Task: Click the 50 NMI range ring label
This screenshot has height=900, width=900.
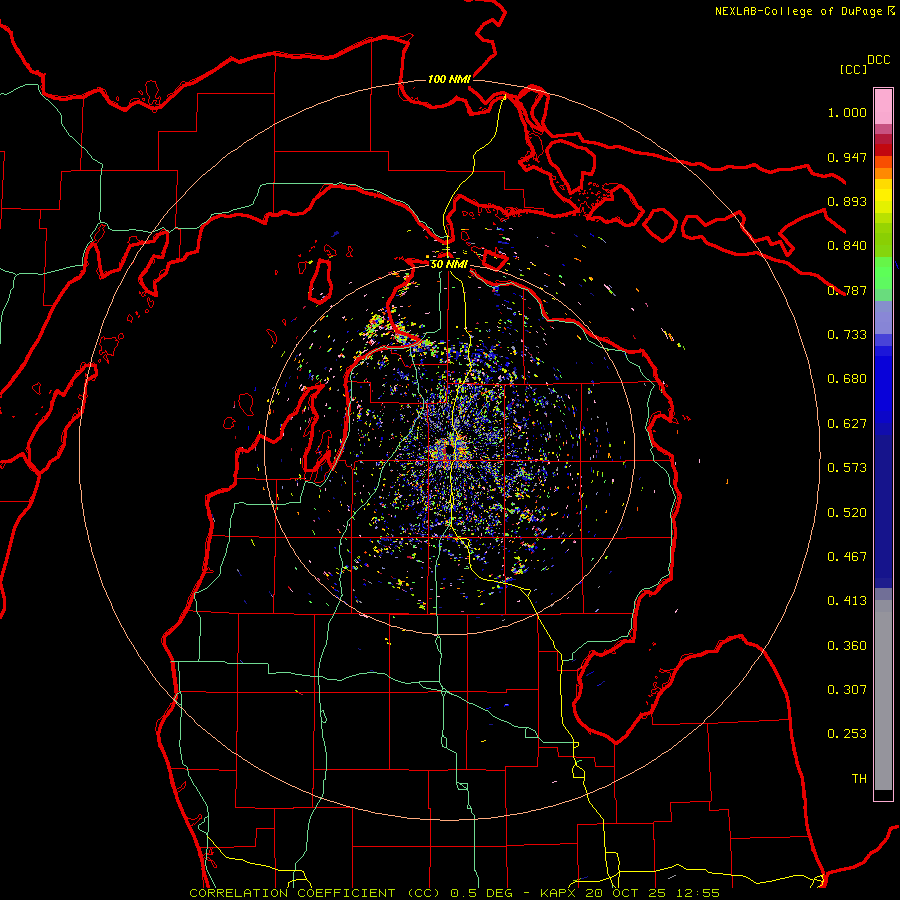Action: [449, 264]
